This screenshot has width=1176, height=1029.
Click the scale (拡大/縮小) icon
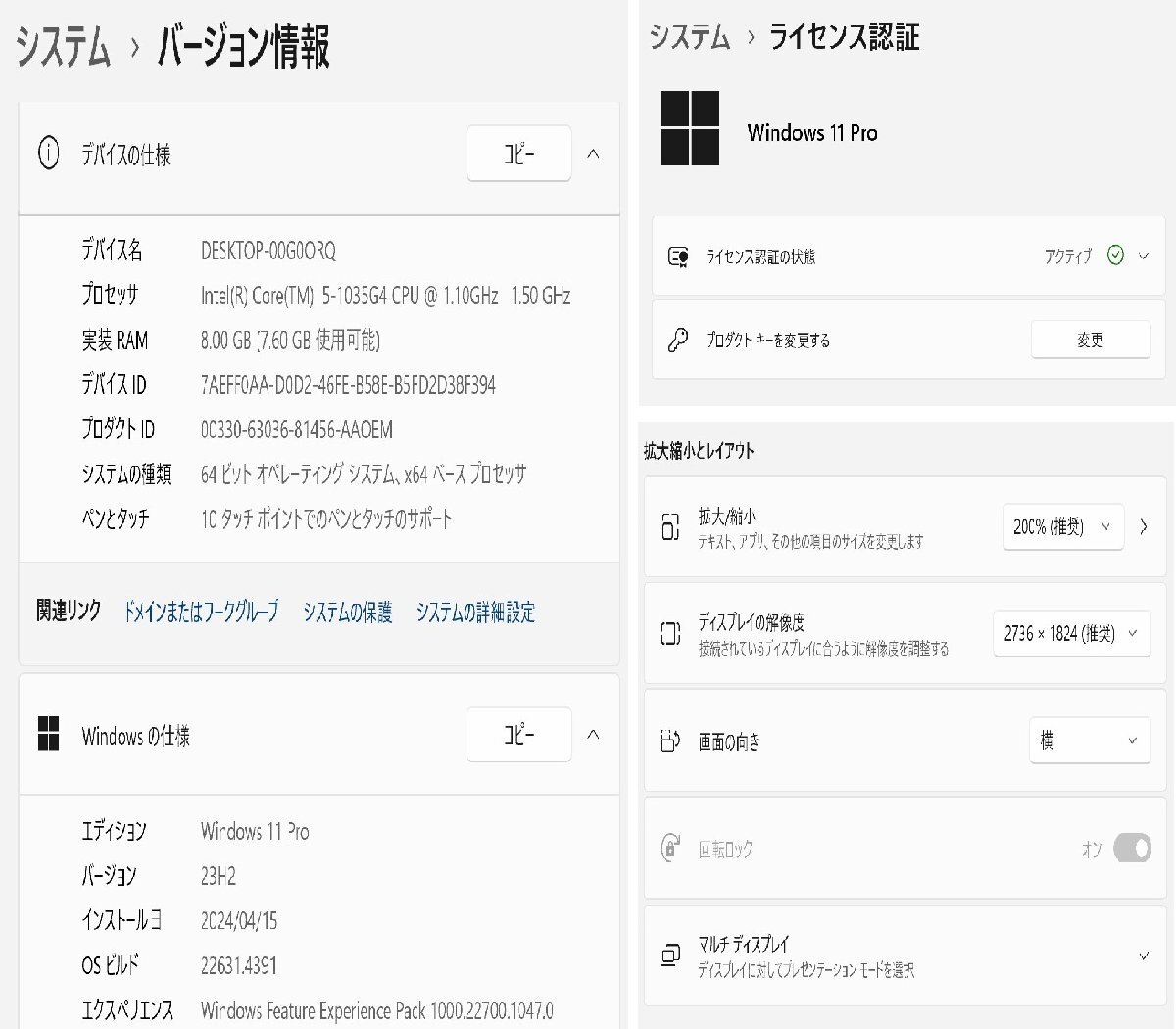click(x=670, y=527)
